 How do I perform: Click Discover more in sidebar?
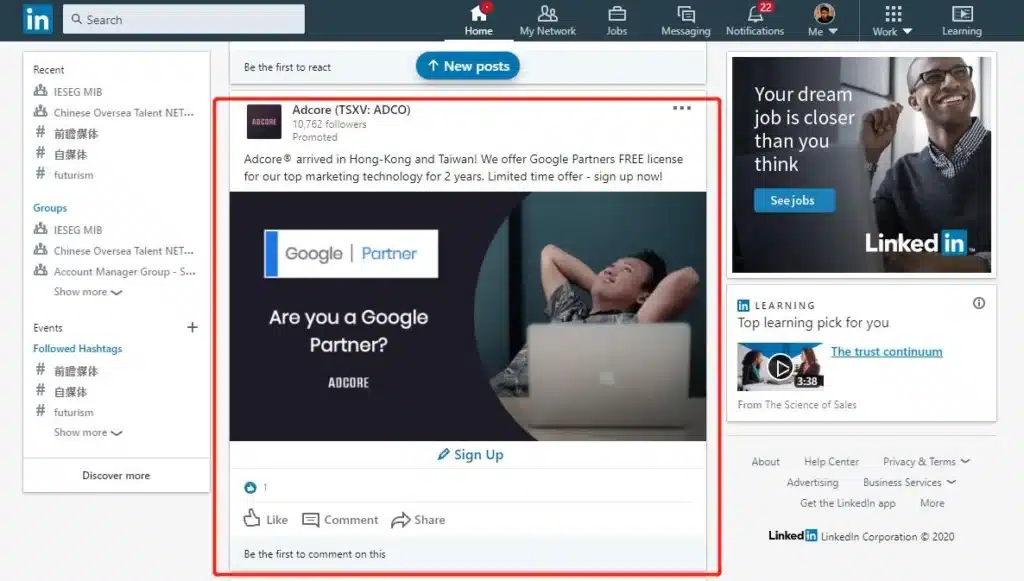pos(116,475)
